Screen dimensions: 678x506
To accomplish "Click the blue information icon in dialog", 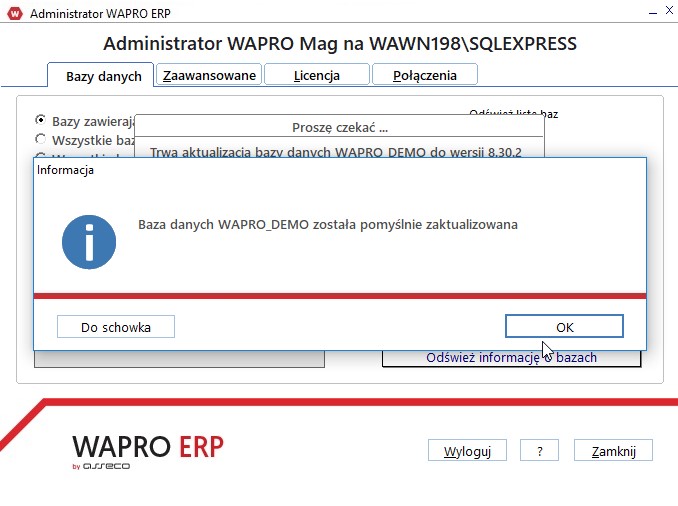I will click(x=89, y=242).
